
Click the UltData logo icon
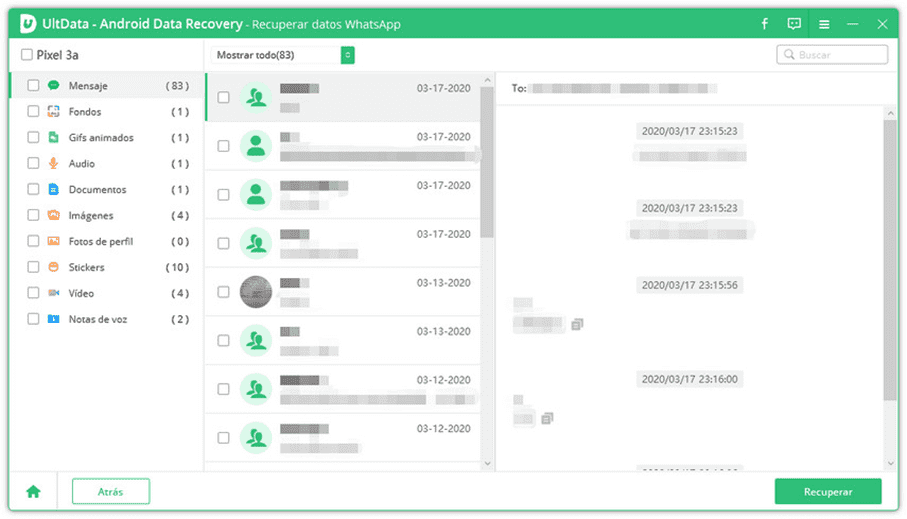click(x=28, y=23)
